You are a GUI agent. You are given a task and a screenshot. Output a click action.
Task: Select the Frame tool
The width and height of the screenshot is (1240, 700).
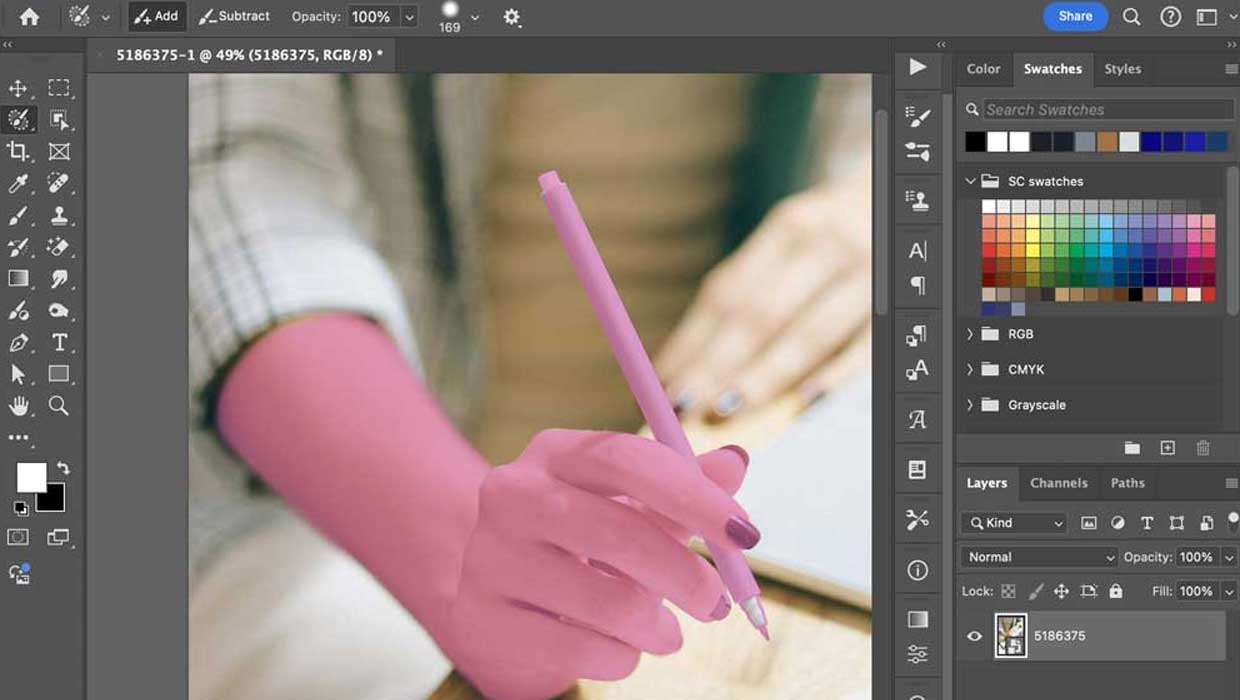[x=59, y=151]
